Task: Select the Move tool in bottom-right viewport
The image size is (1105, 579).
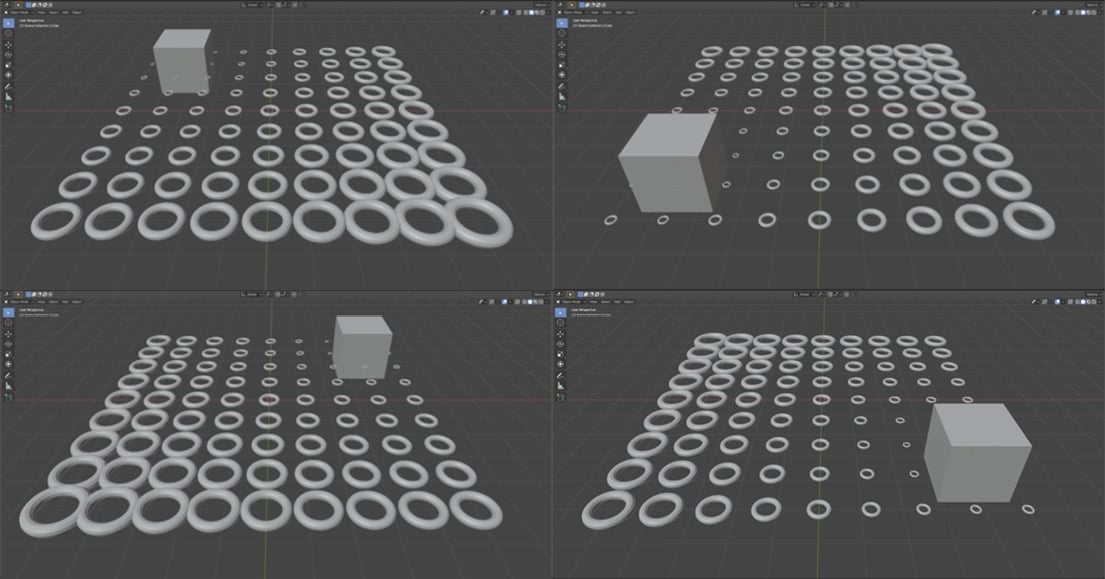Action: pyautogui.click(x=562, y=334)
